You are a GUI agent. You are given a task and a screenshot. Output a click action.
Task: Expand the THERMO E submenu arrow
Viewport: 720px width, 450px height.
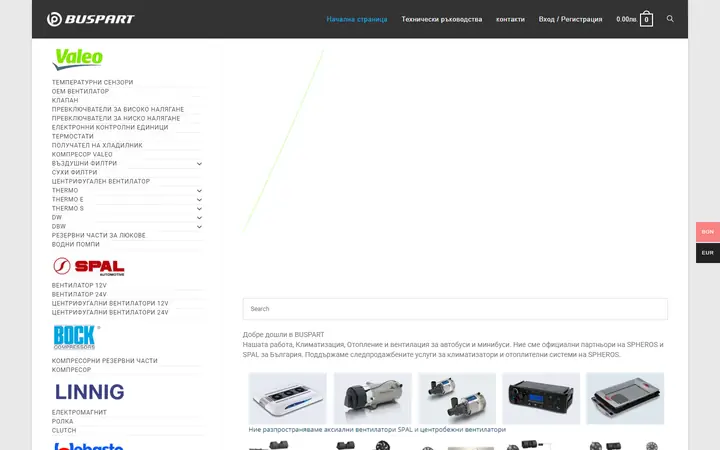pyautogui.click(x=199, y=200)
